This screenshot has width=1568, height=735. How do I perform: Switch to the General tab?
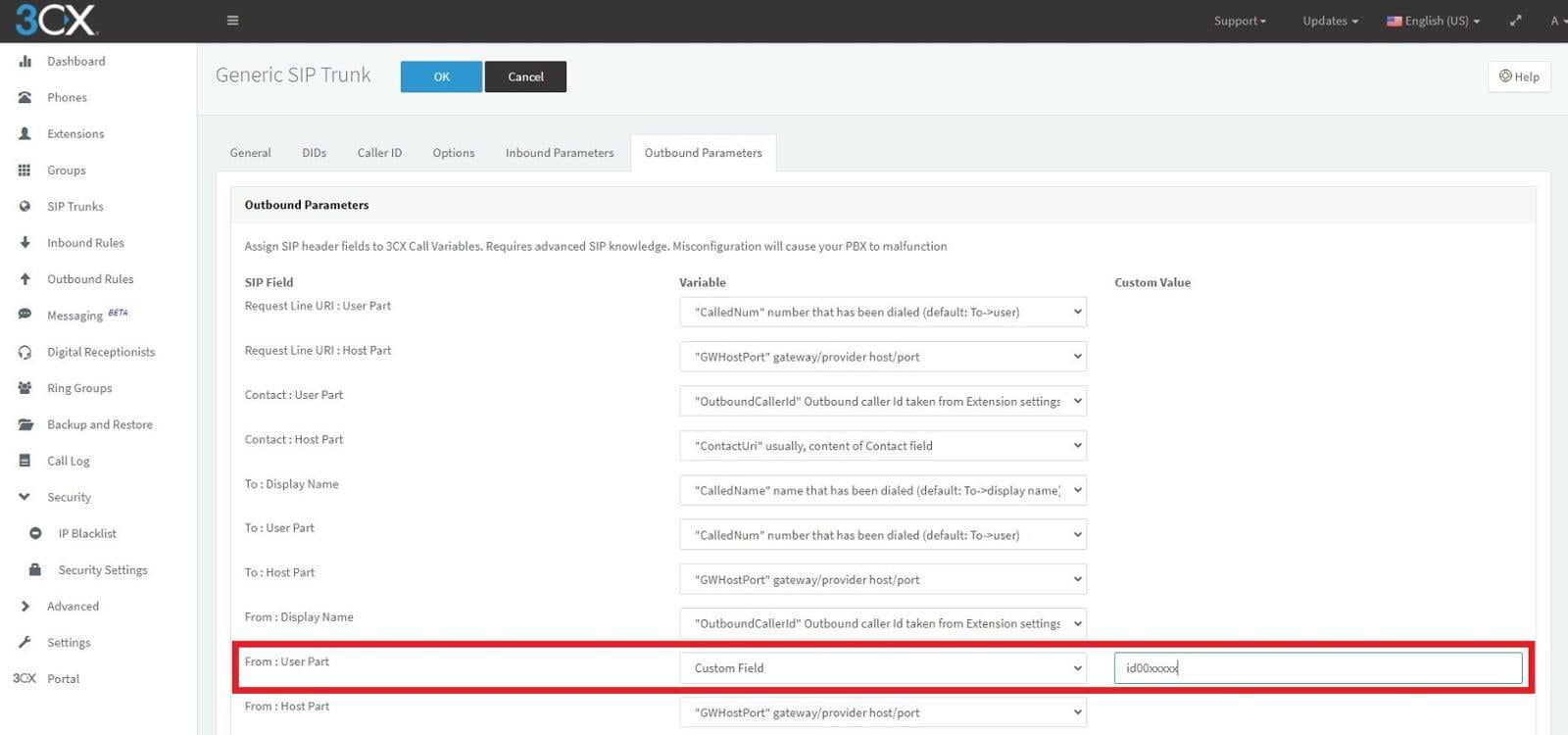(251, 153)
